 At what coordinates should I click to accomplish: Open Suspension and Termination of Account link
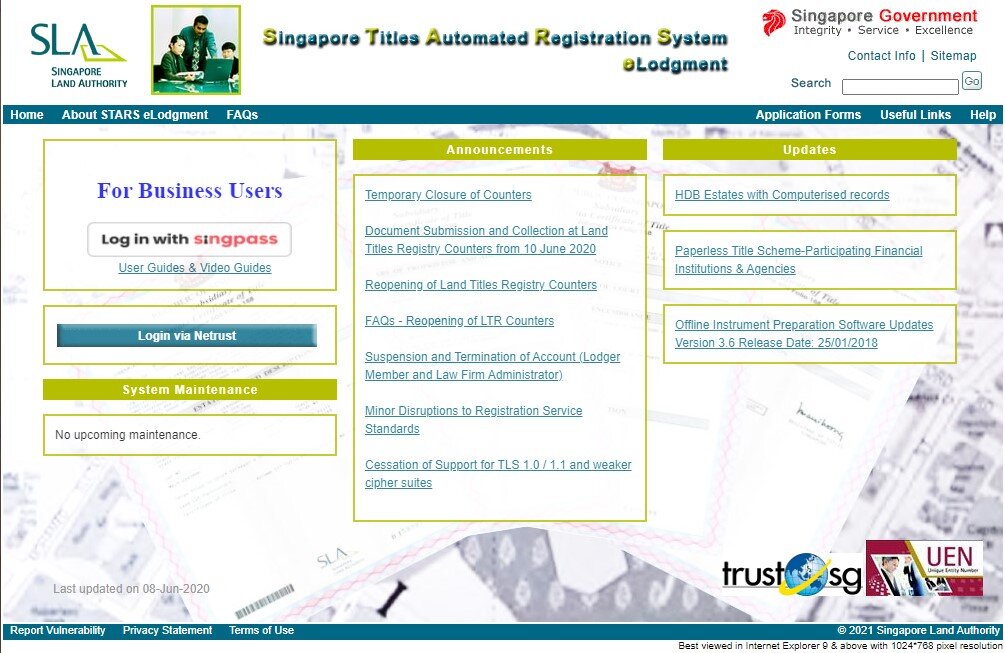(492, 365)
